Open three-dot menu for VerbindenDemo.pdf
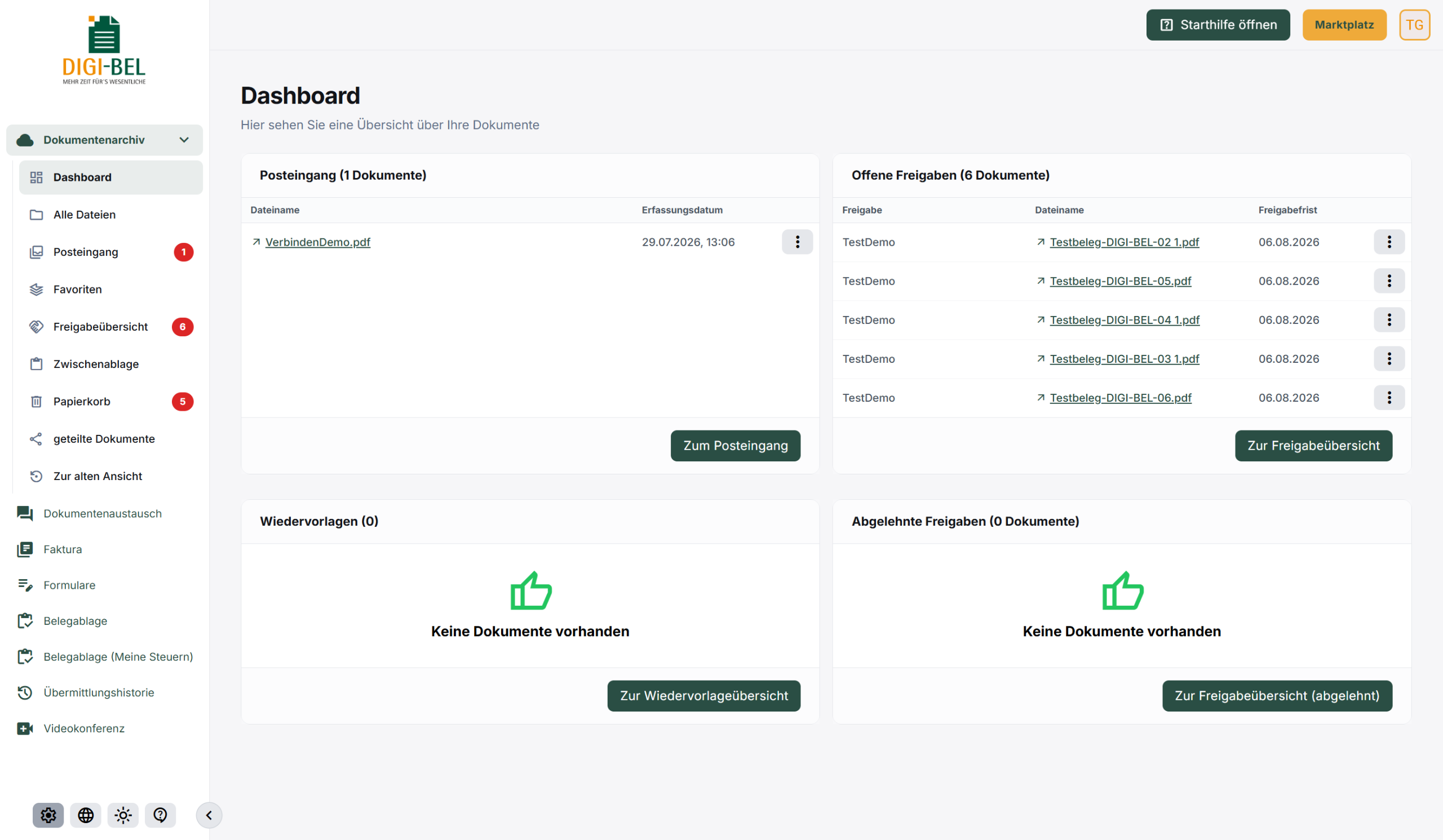Screen dimensions: 1443x840 (x=797, y=242)
